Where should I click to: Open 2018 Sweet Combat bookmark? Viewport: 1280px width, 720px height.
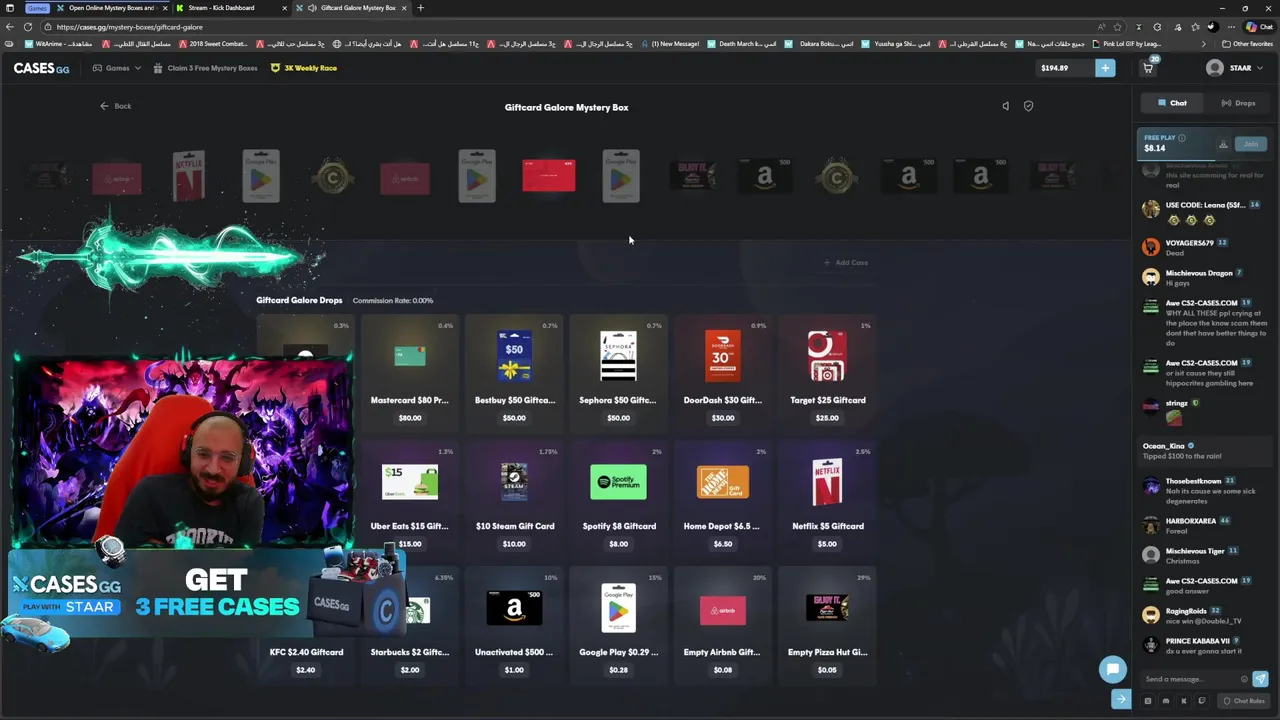click(213, 44)
